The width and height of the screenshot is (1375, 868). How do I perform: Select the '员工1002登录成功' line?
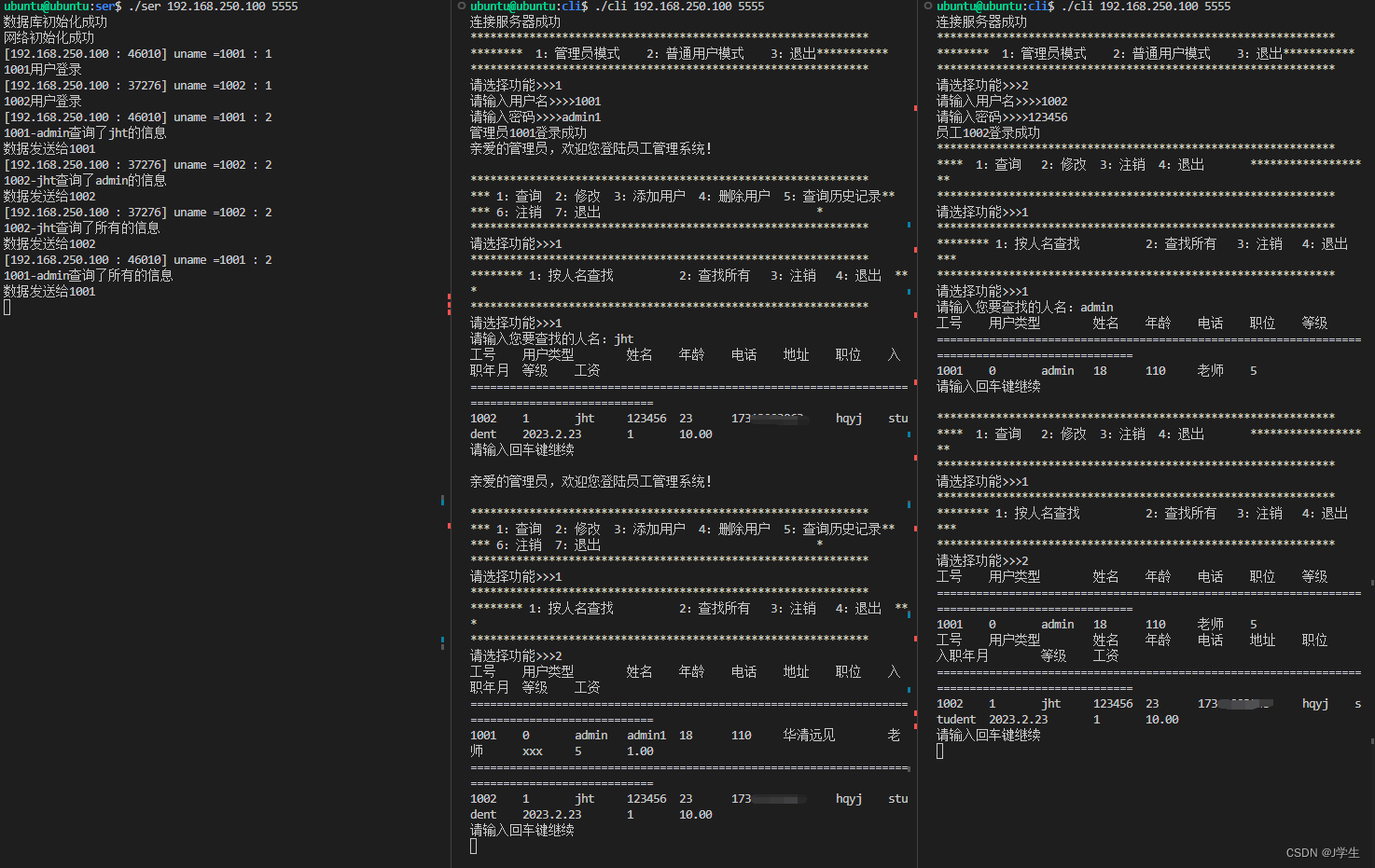[x=988, y=133]
